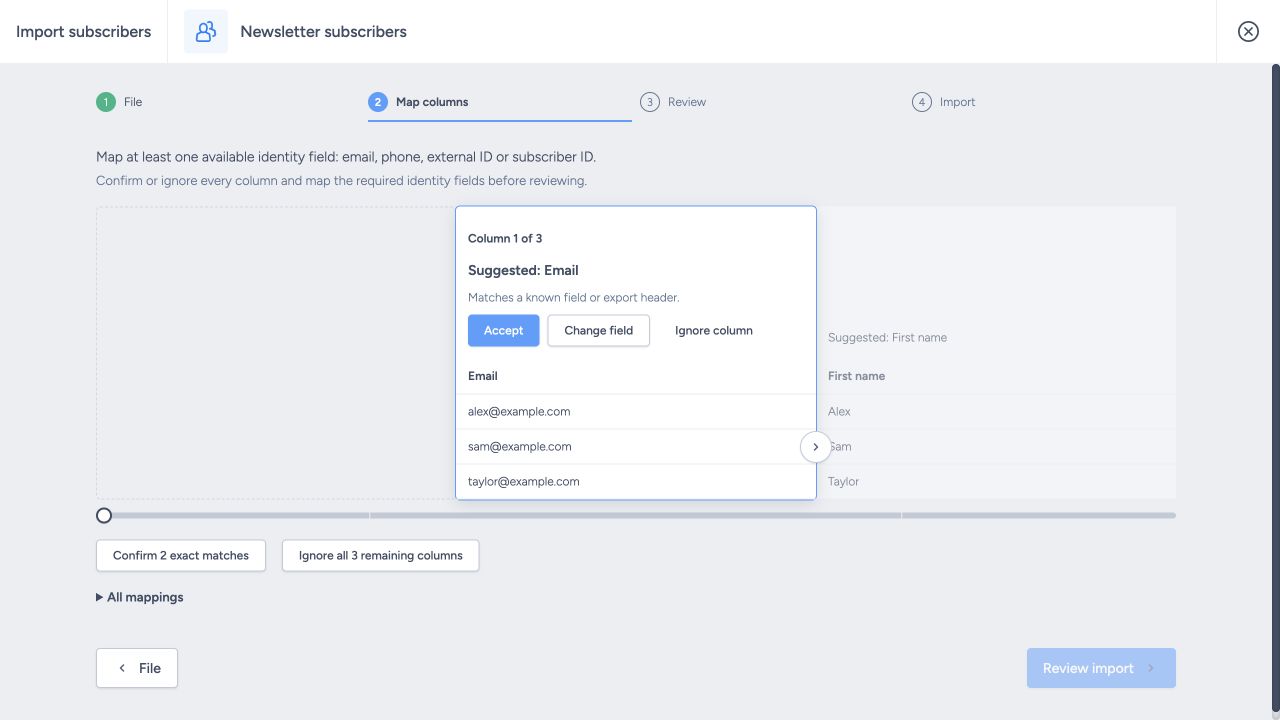
Task: Click the Suggested: First name label
Action: [x=887, y=338]
